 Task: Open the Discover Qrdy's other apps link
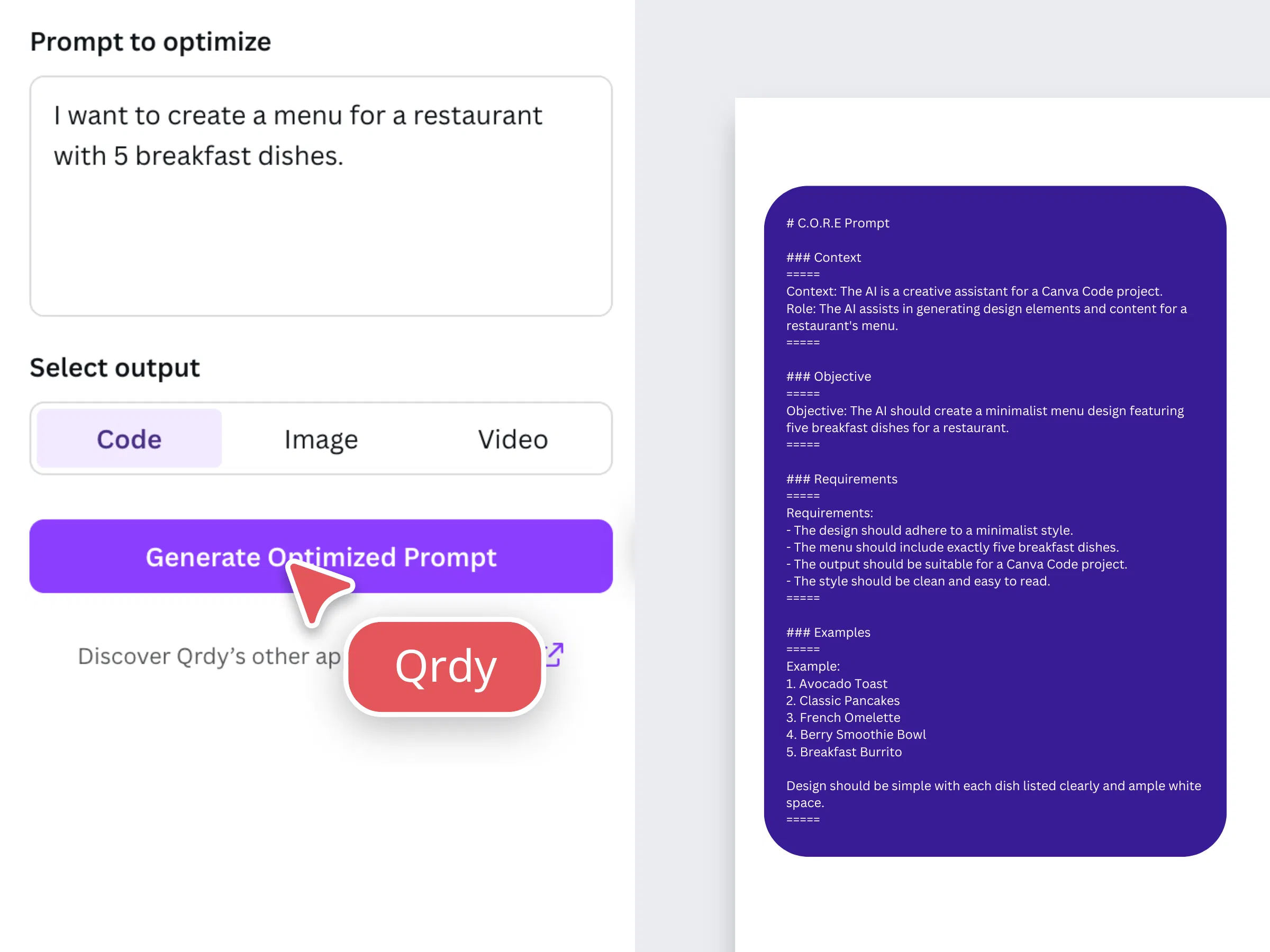click(210, 656)
